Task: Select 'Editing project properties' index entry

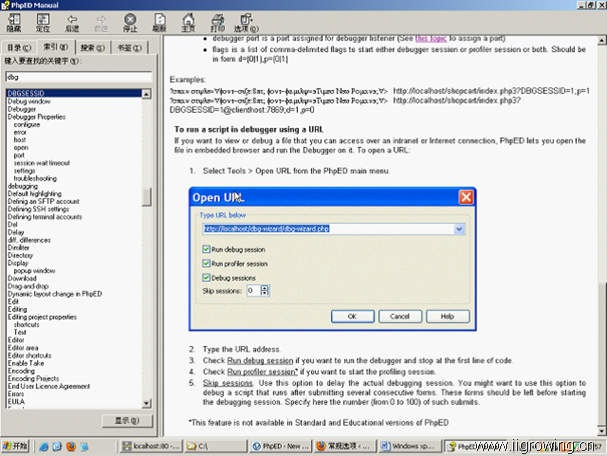Action: click(x=42, y=317)
